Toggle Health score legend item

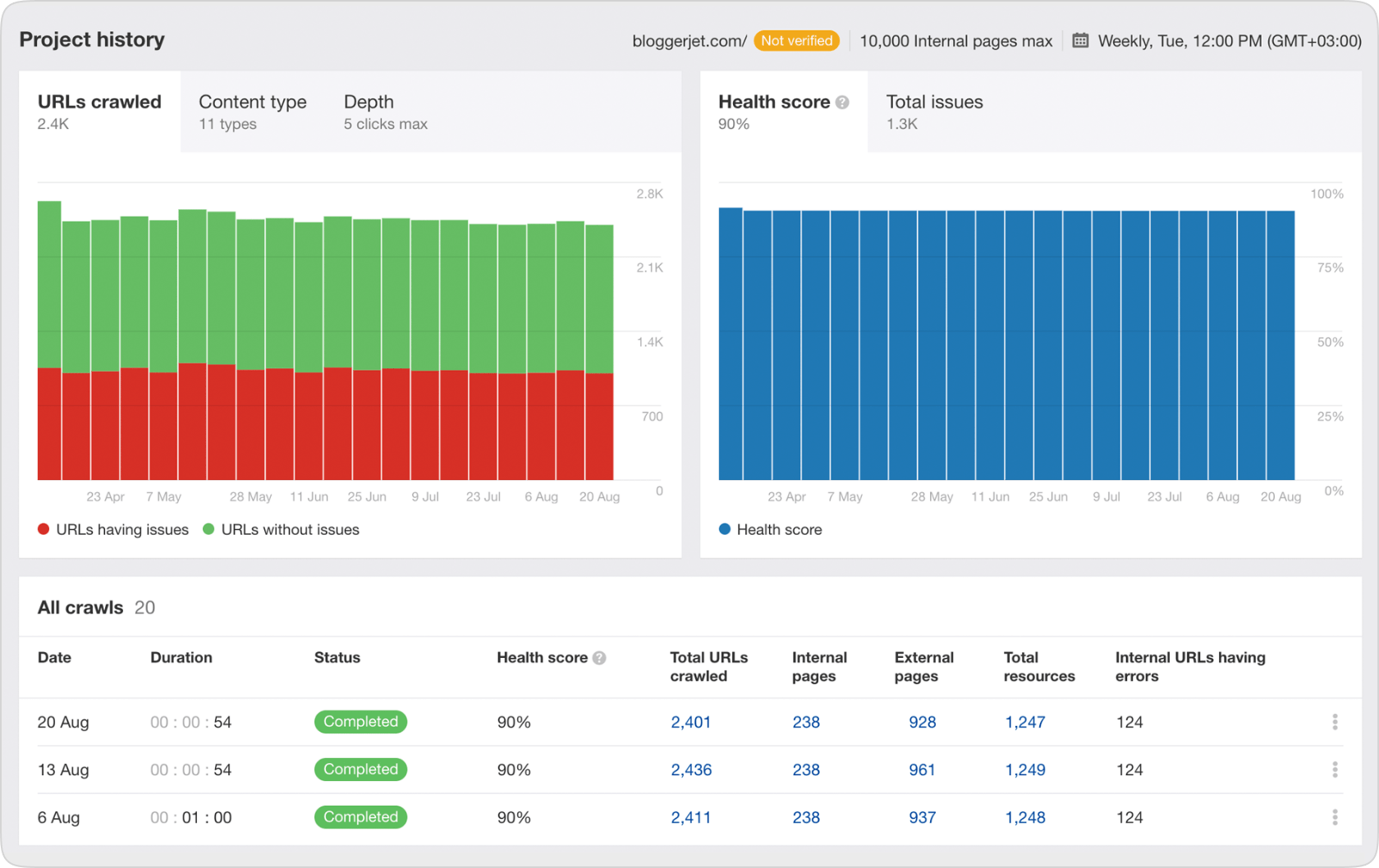click(778, 530)
